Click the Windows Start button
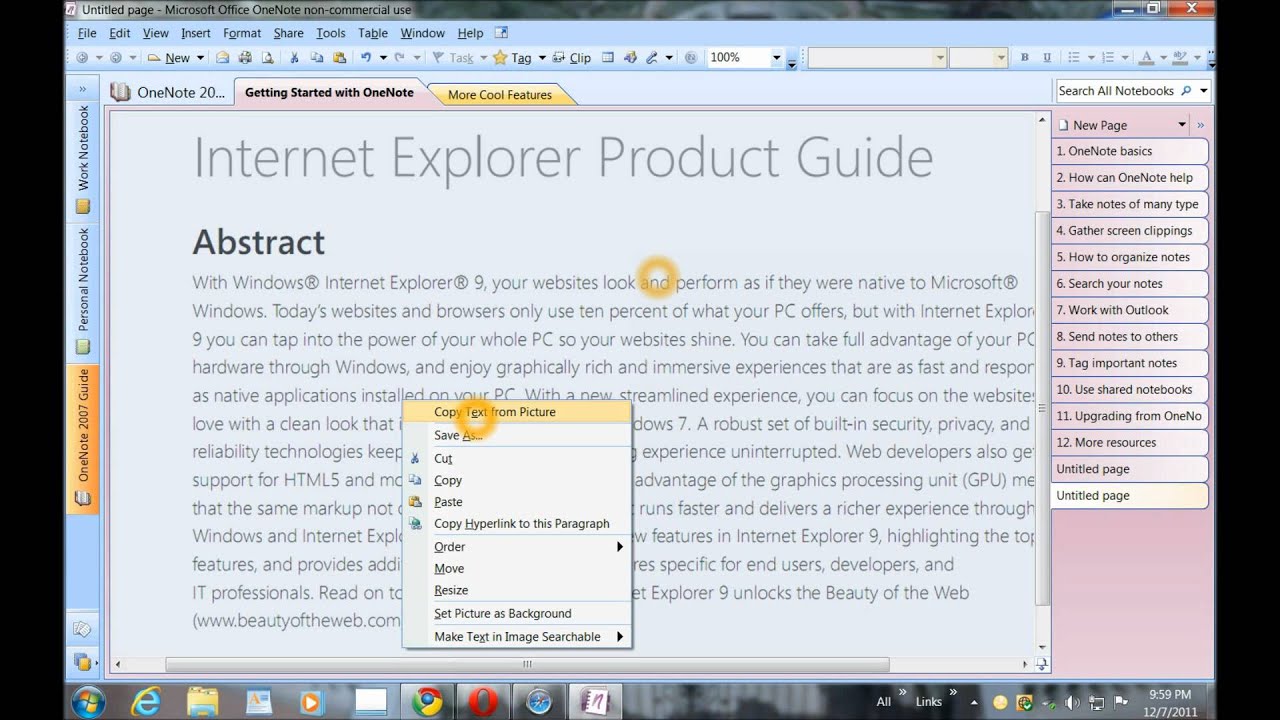This screenshot has height=720, width=1280. pyautogui.click(x=87, y=701)
